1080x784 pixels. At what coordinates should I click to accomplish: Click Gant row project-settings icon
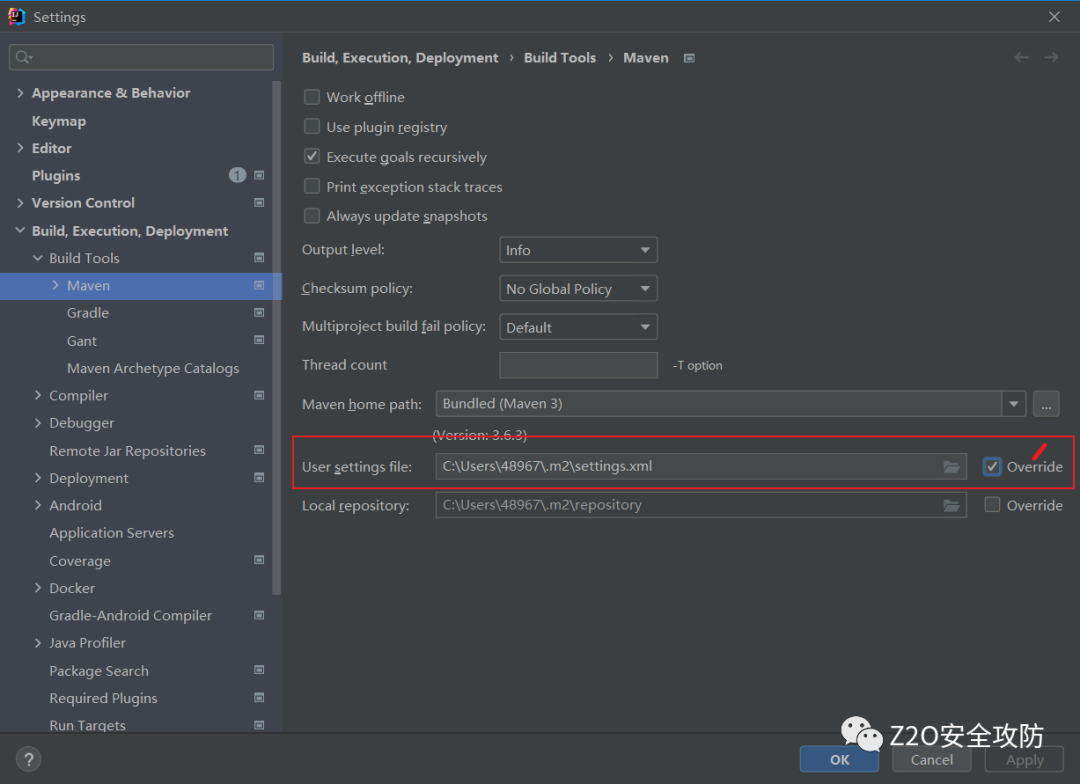(259, 340)
